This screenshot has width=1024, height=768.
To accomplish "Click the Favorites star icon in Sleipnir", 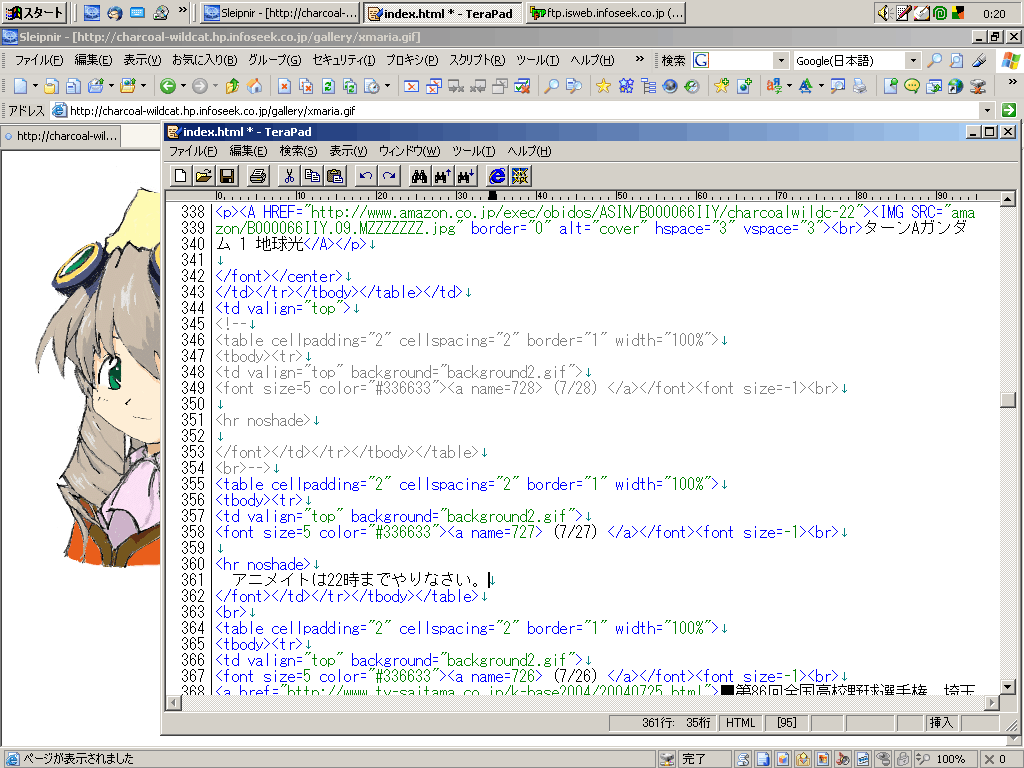I will pyautogui.click(x=603, y=86).
